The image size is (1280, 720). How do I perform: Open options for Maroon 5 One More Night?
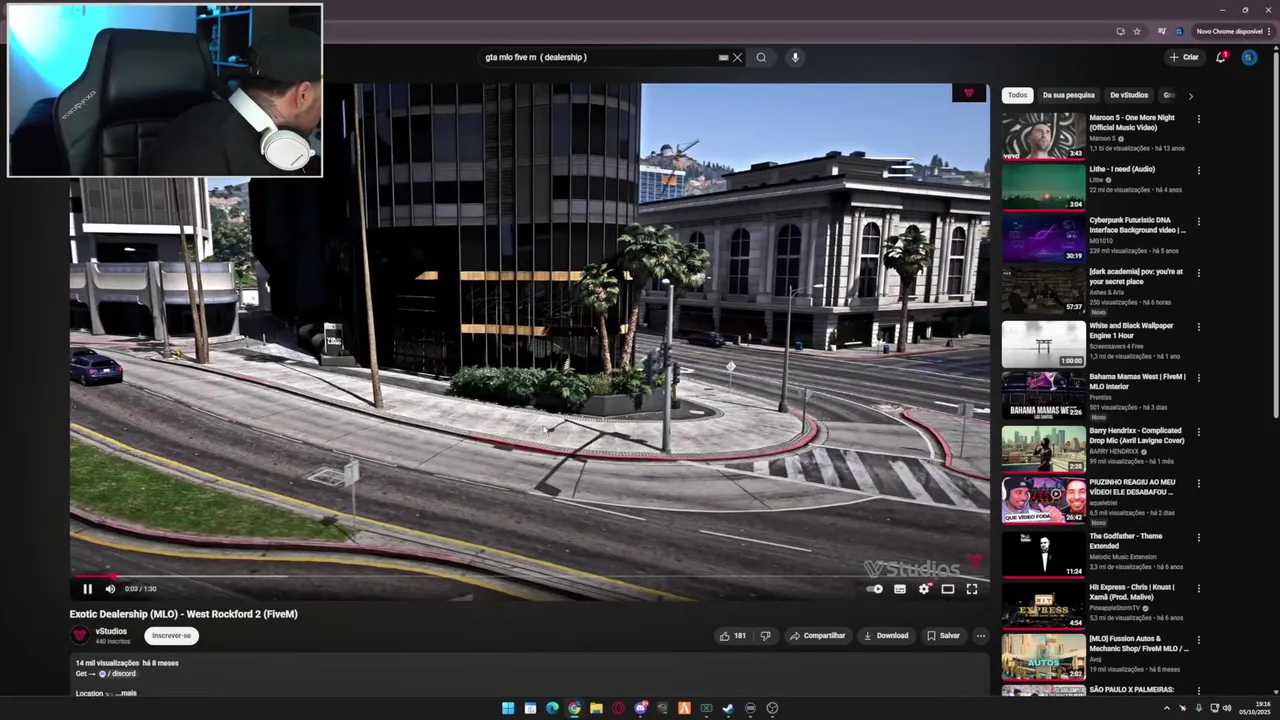pos(1198,119)
